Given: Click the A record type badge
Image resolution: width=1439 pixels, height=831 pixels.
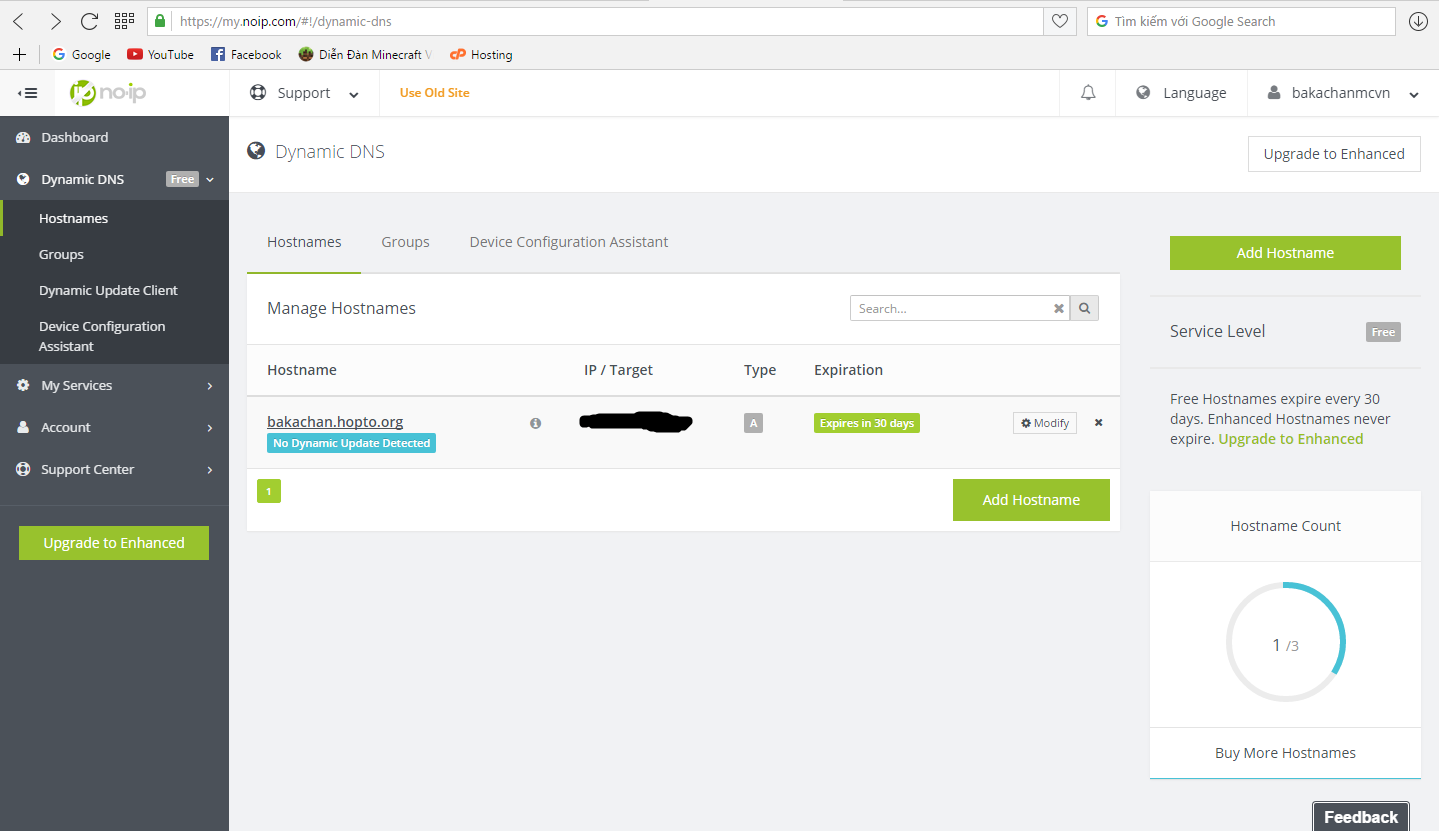Looking at the screenshot, I should [753, 423].
